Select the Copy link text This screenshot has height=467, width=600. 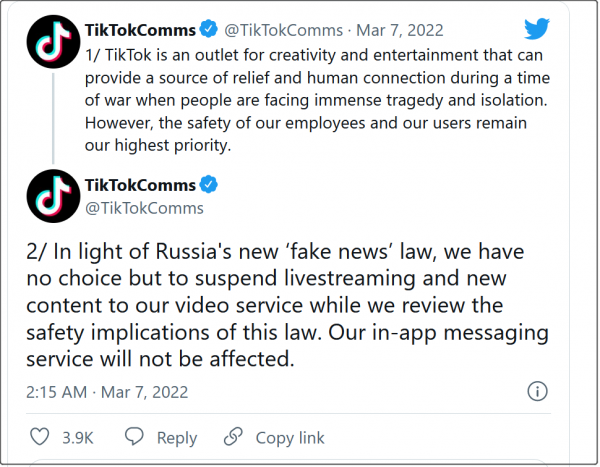[290, 437]
